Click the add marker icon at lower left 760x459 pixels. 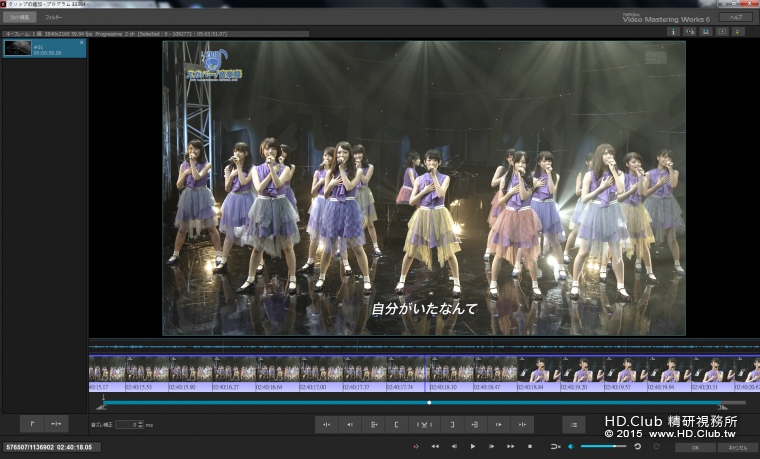coord(30,424)
